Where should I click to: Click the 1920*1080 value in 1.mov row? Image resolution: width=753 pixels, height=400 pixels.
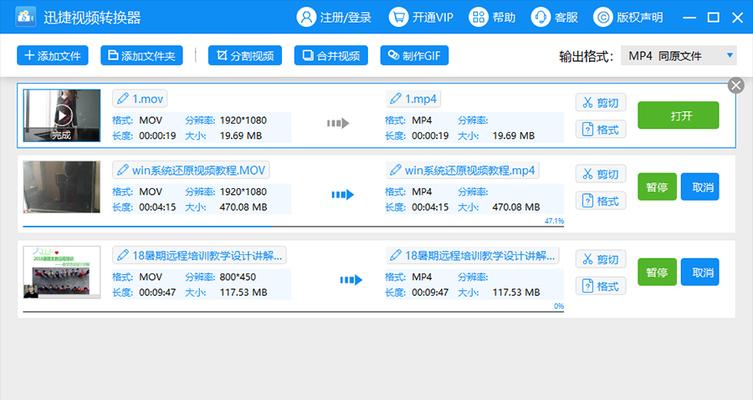pos(243,120)
